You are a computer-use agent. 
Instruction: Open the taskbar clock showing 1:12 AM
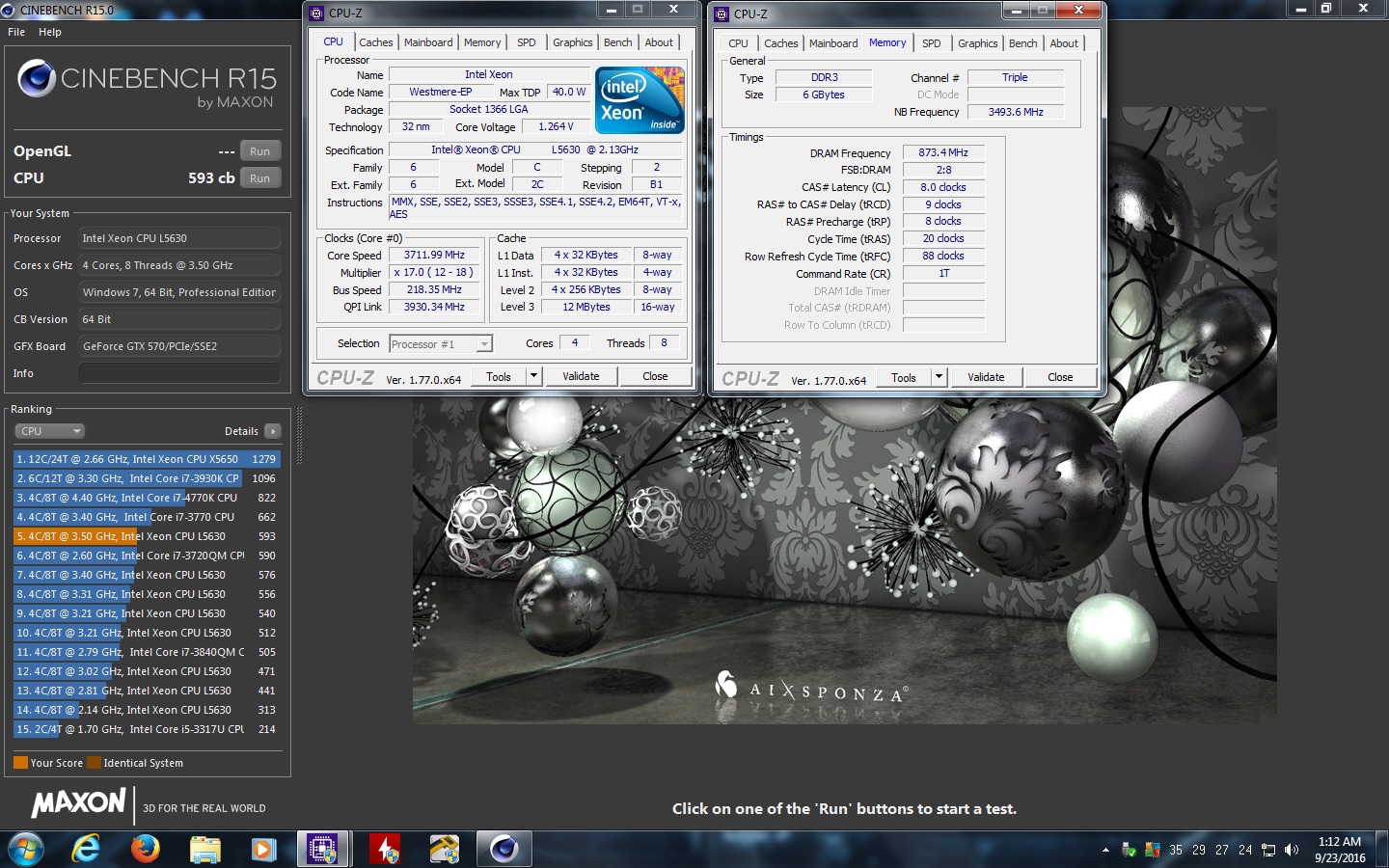1340,850
